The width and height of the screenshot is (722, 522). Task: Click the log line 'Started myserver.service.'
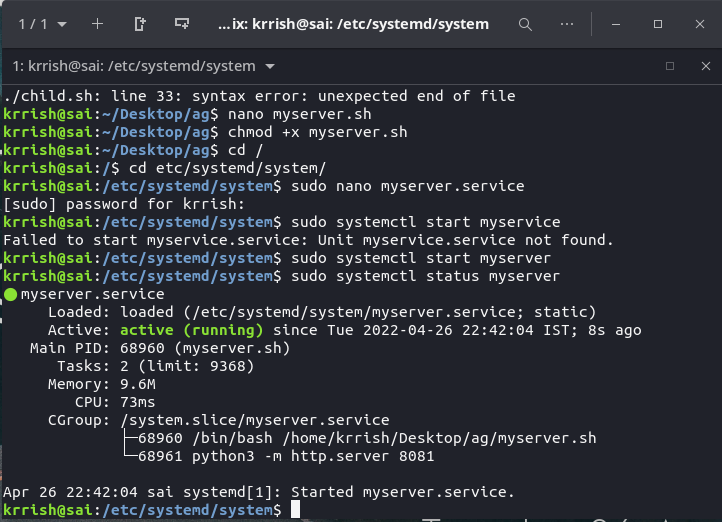(x=403, y=492)
